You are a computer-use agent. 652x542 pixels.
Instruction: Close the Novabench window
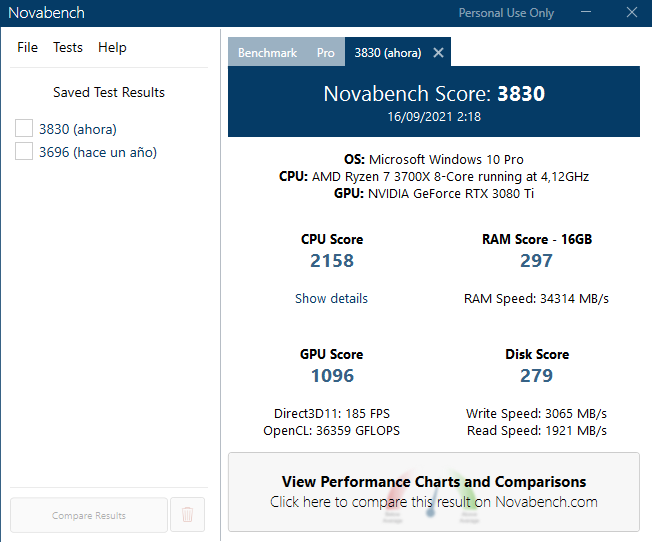tap(632, 12)
